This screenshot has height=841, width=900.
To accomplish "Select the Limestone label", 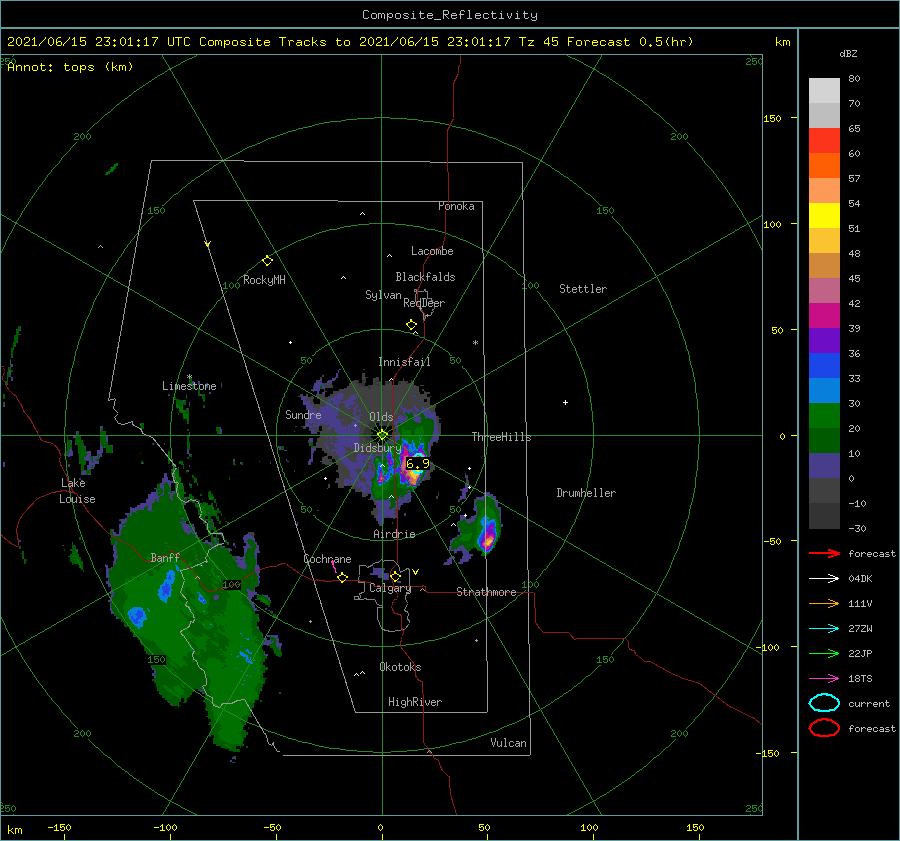I will point(189,386).
